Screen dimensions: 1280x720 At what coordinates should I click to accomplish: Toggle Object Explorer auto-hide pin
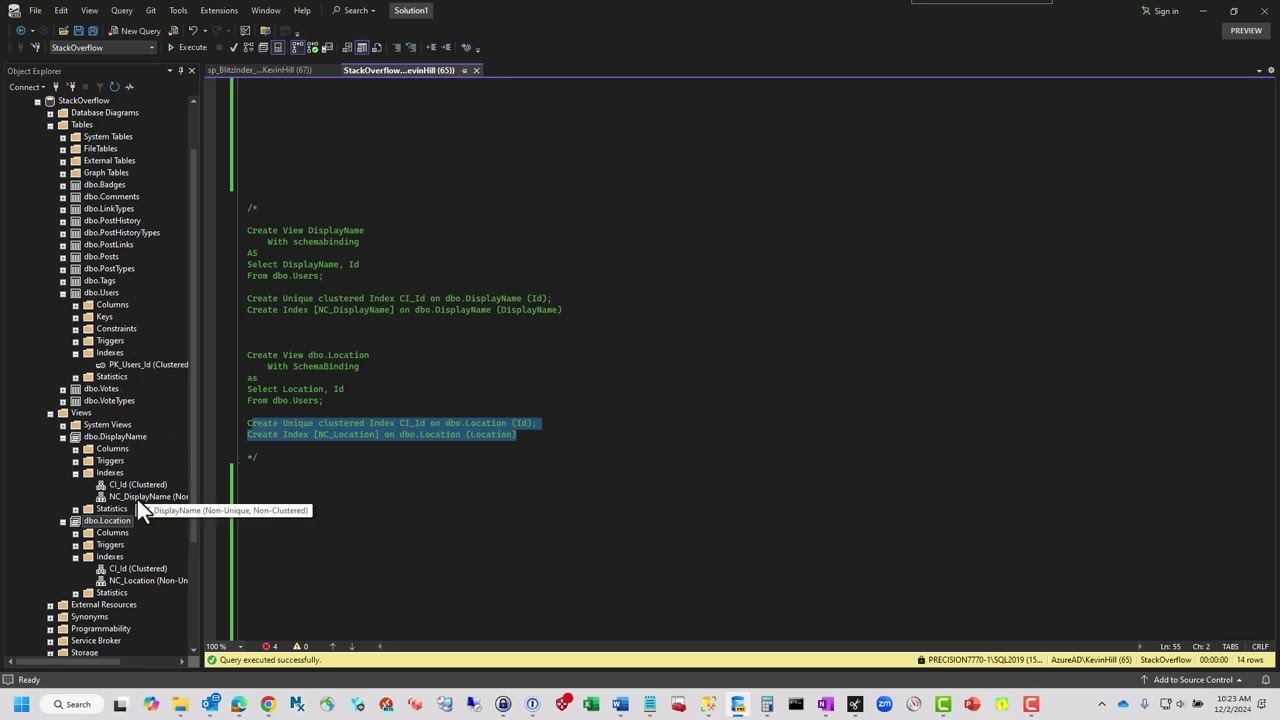tap(180, 71)
